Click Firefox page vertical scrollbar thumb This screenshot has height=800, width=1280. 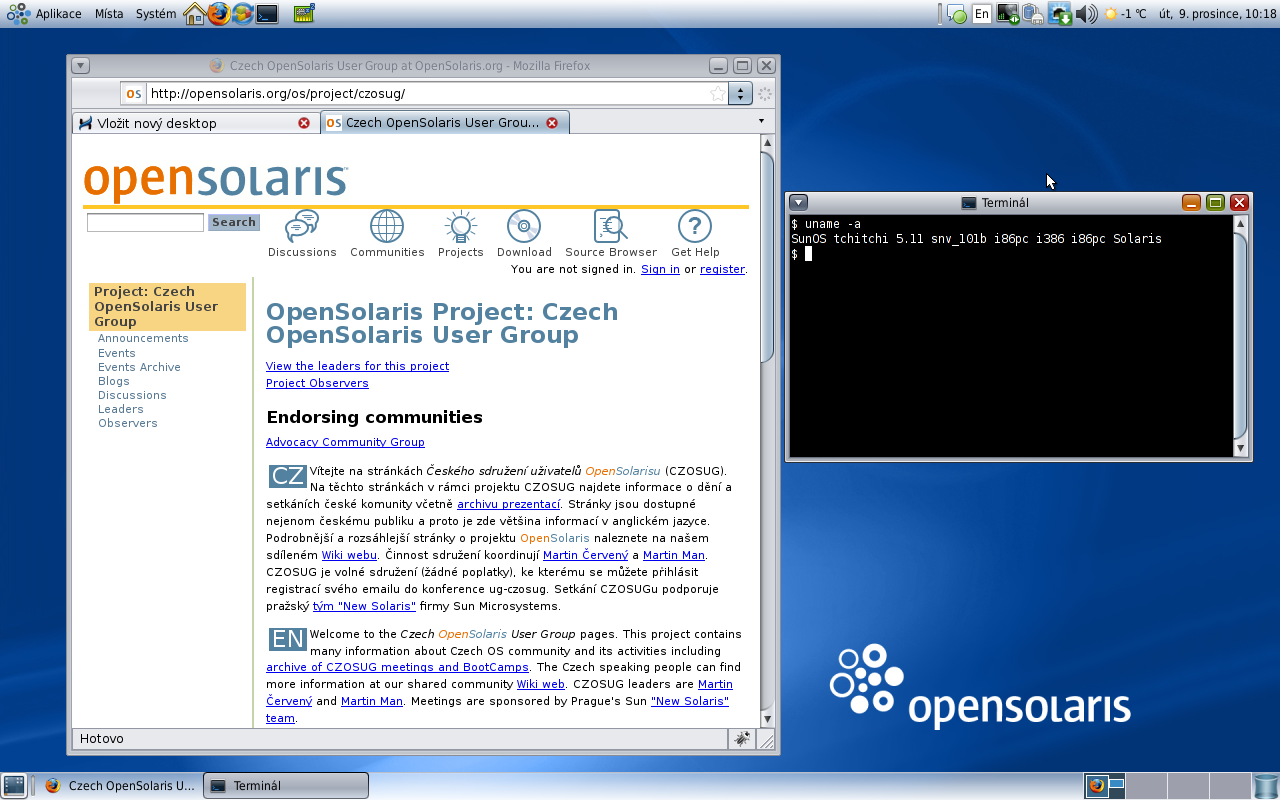pos(767,257)
